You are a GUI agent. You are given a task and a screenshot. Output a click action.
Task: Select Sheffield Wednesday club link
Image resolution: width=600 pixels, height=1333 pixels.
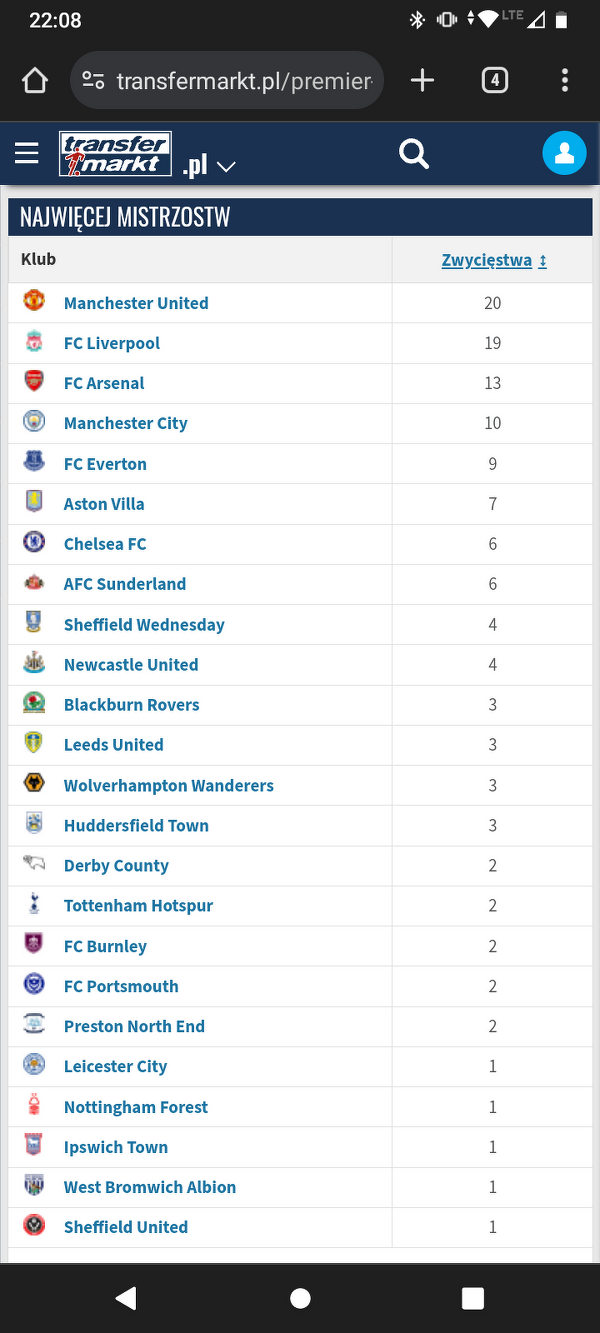click(144, 625)
